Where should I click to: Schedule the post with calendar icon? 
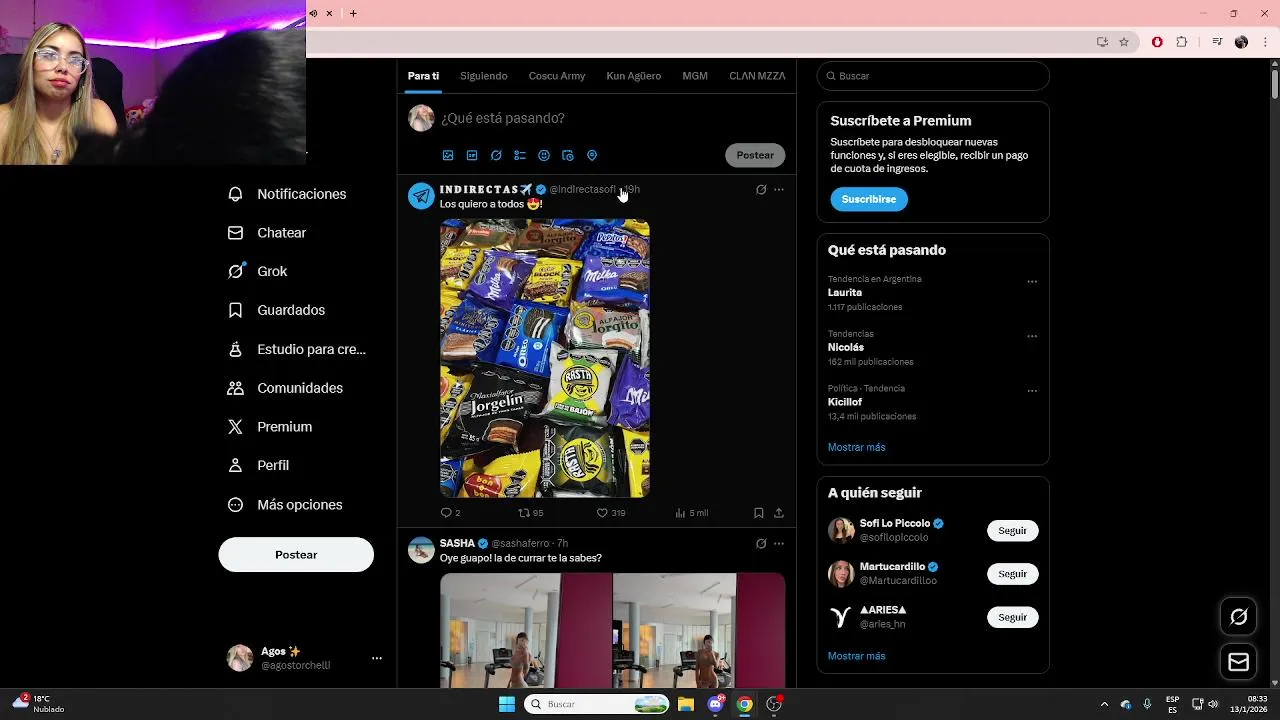[568, 155]
